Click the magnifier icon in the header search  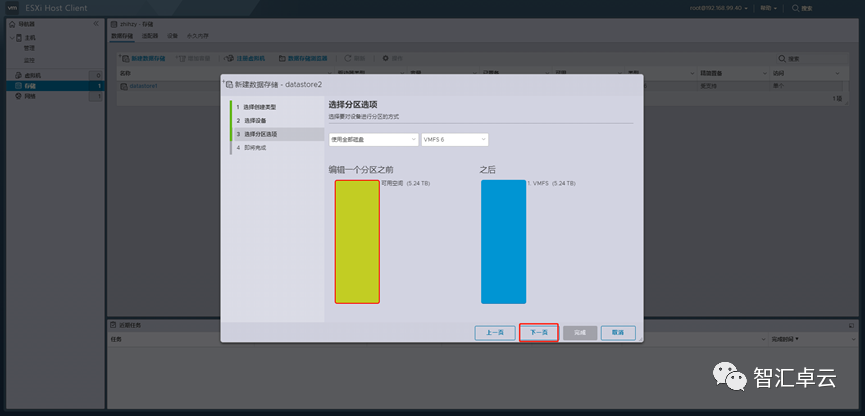795,8
